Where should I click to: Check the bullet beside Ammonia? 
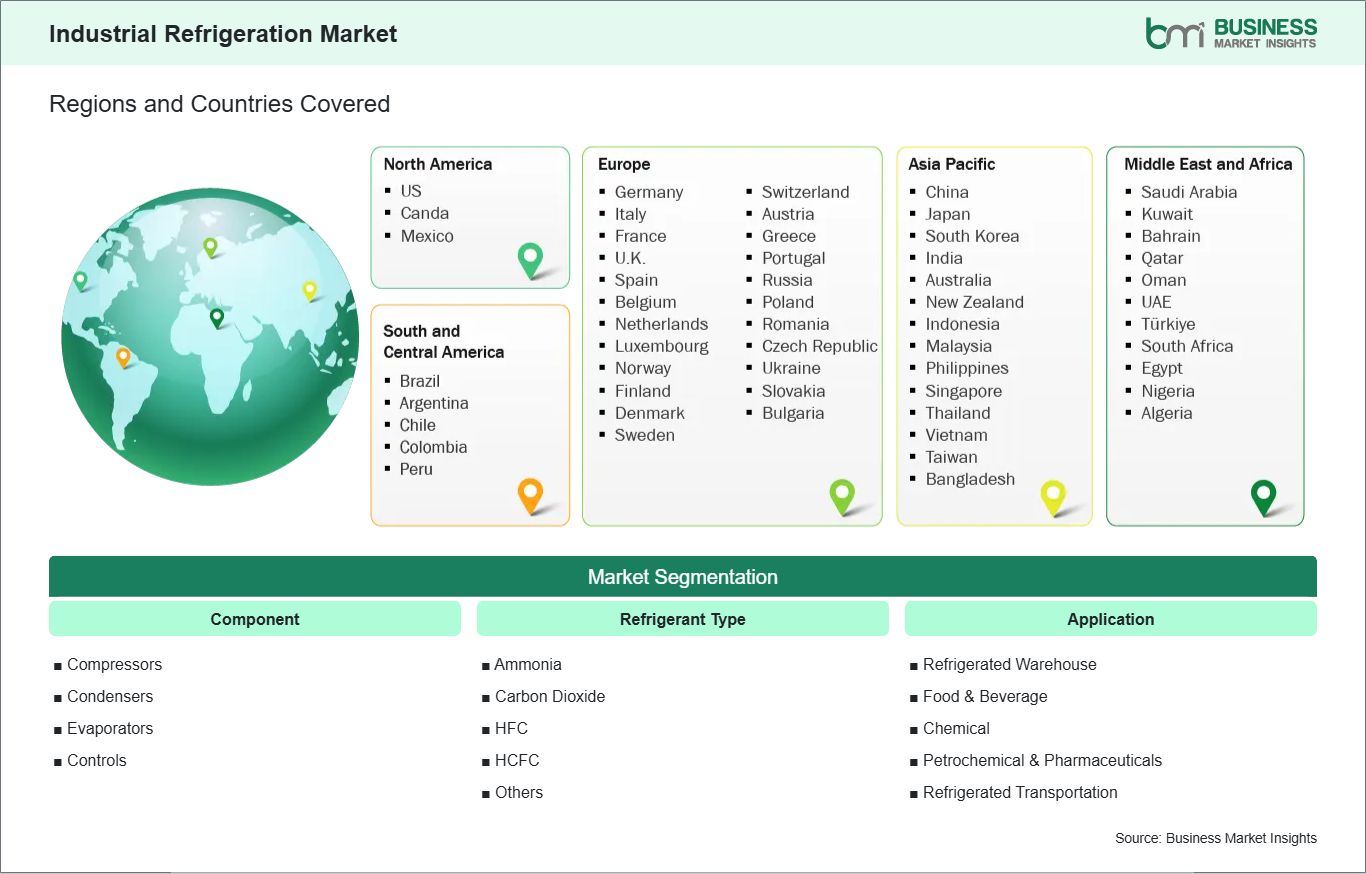(486, 664)
